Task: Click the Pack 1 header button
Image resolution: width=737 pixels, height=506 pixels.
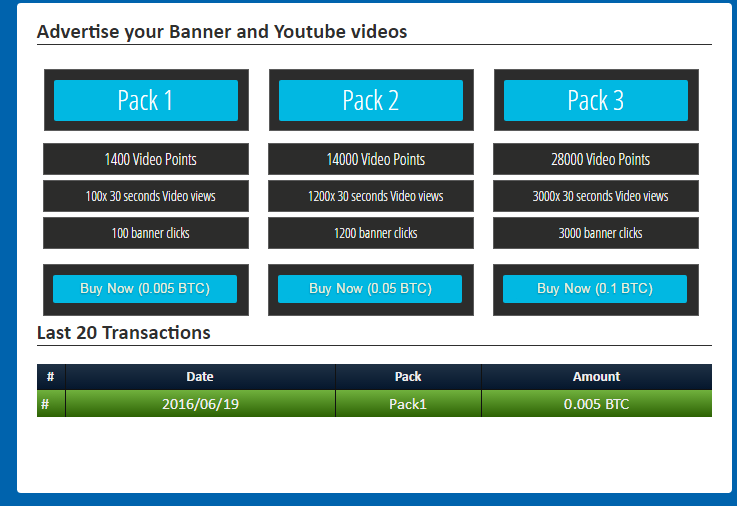Action: click(146, 100)
